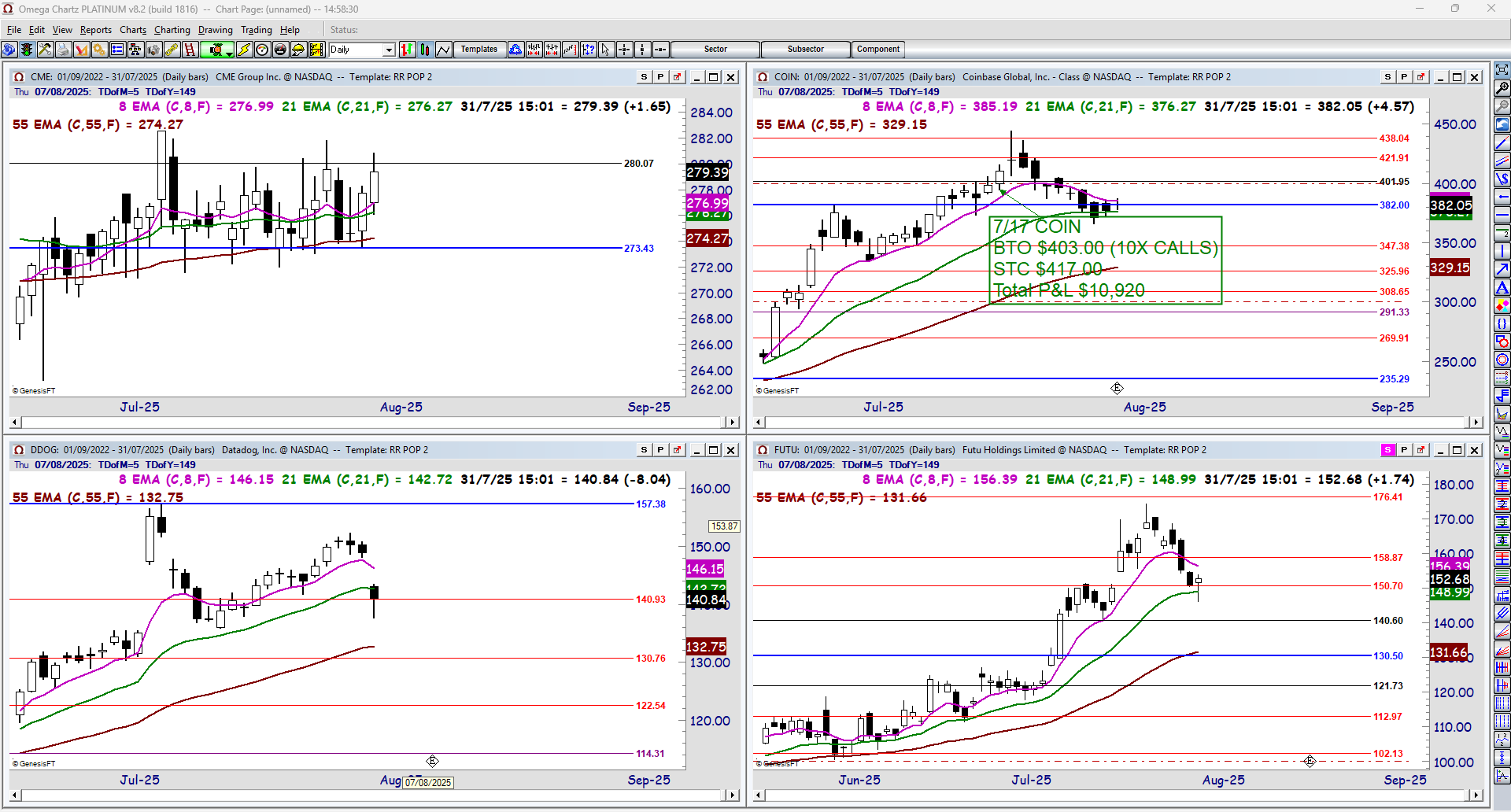Click the 401.95 price level label on COIN
1511x812 pixels.
pos(1395,182)
